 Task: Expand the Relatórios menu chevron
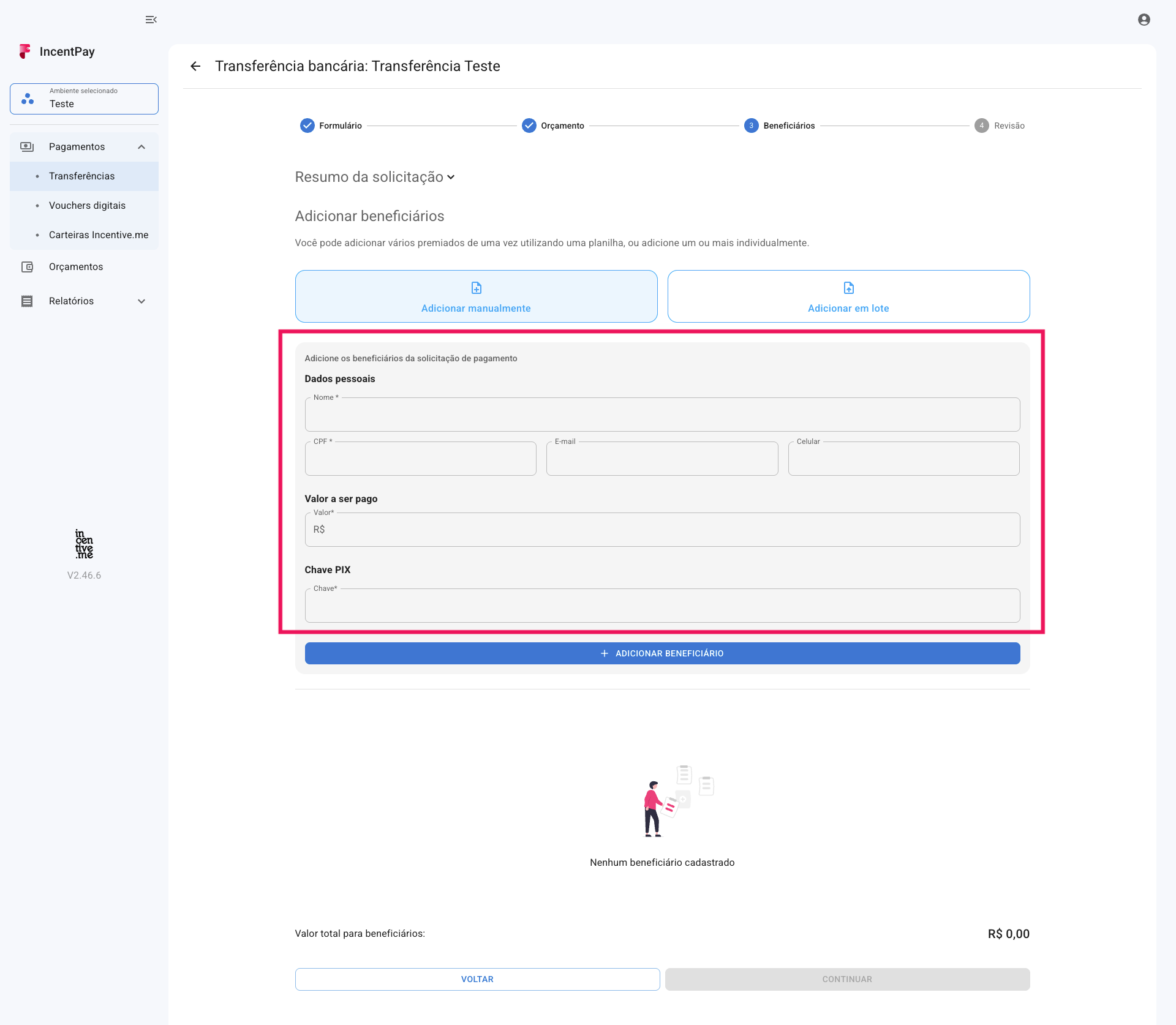141,301
